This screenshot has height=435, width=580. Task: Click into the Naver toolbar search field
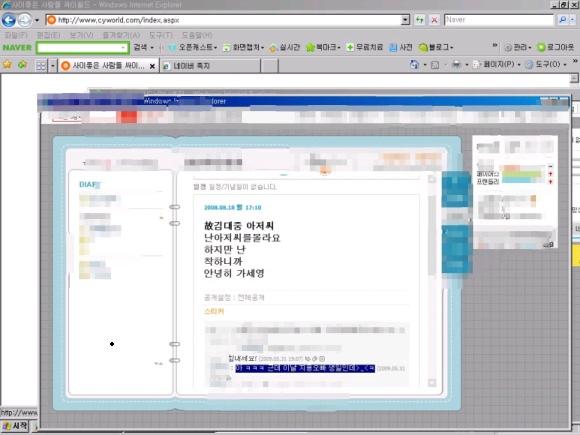82,48
